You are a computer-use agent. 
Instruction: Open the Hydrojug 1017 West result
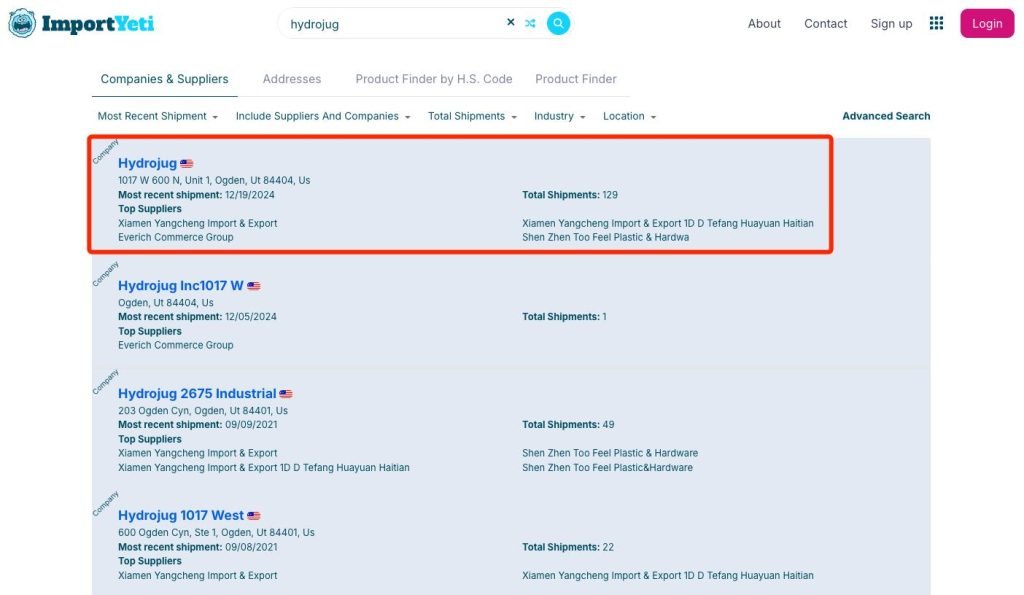tap(181, 516)
